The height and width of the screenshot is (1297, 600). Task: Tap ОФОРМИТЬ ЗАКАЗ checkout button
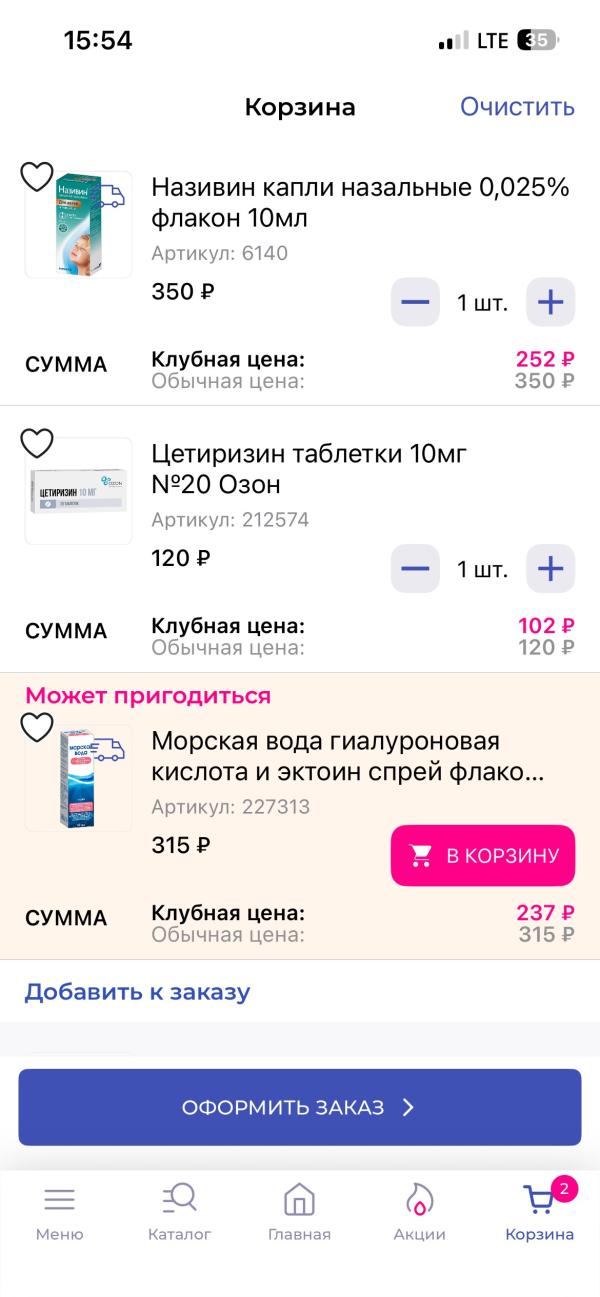[300, 1107]
